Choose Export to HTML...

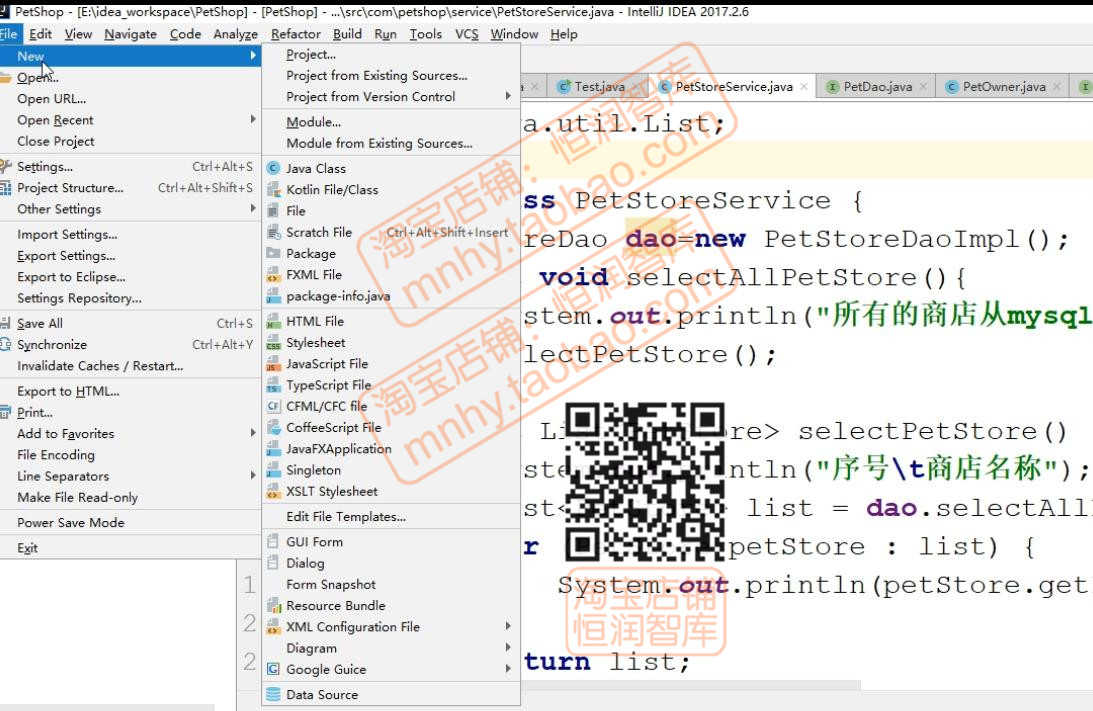coord(68,391)
